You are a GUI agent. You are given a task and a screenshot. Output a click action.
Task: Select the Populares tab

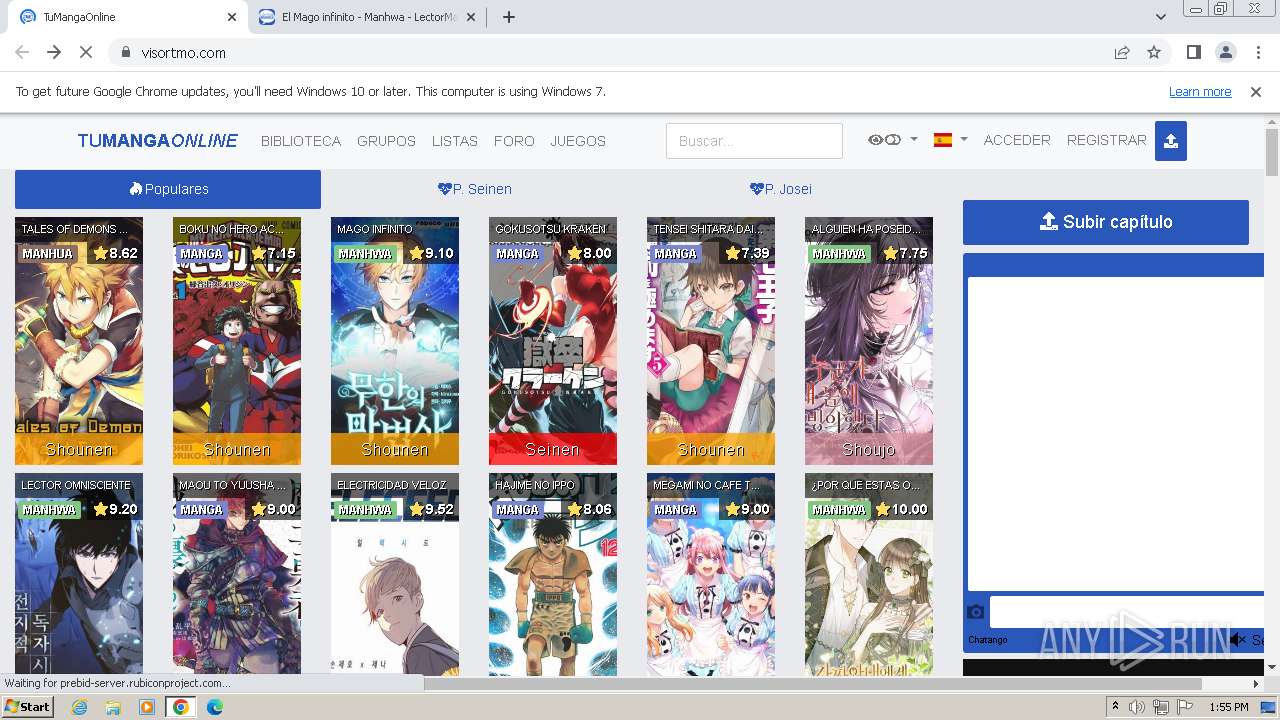click(168, 189)
